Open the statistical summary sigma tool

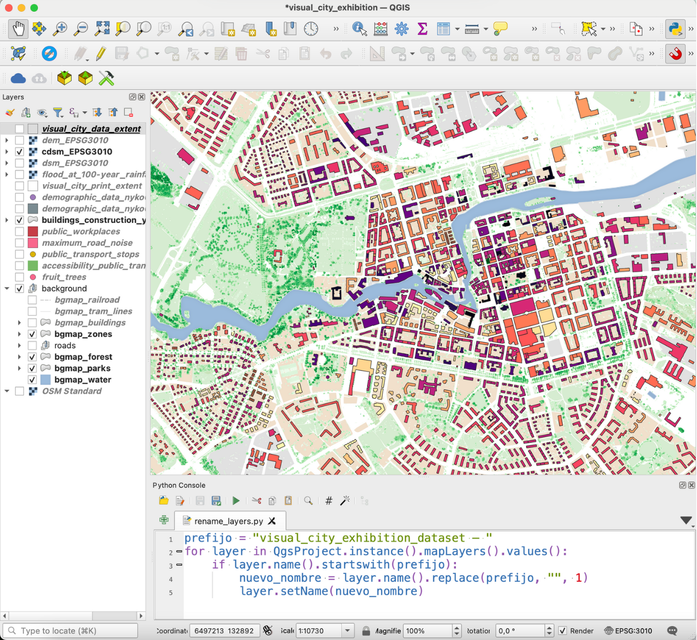coord(422,29)
